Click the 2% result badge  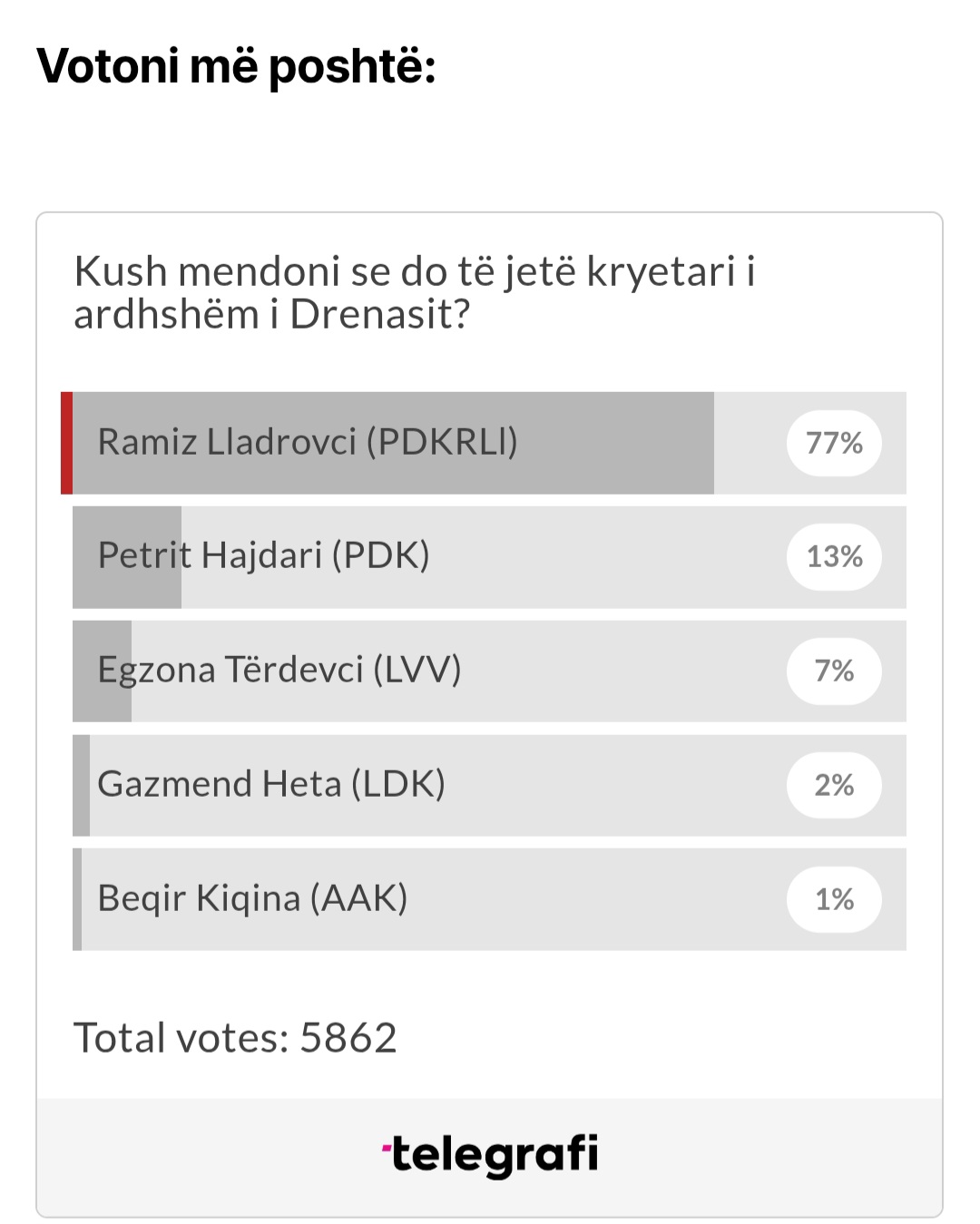click(x=834, y=786)
